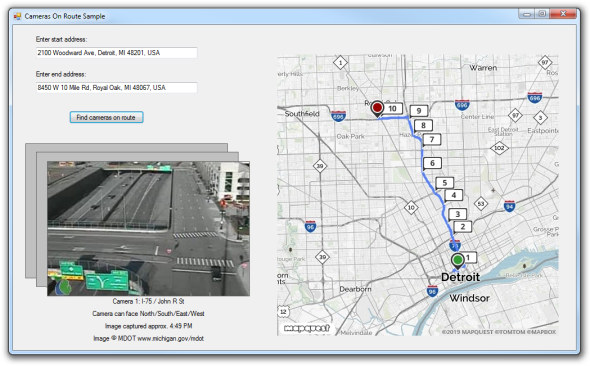Click the route 10 diamond shield on map

tap(411, 207)
